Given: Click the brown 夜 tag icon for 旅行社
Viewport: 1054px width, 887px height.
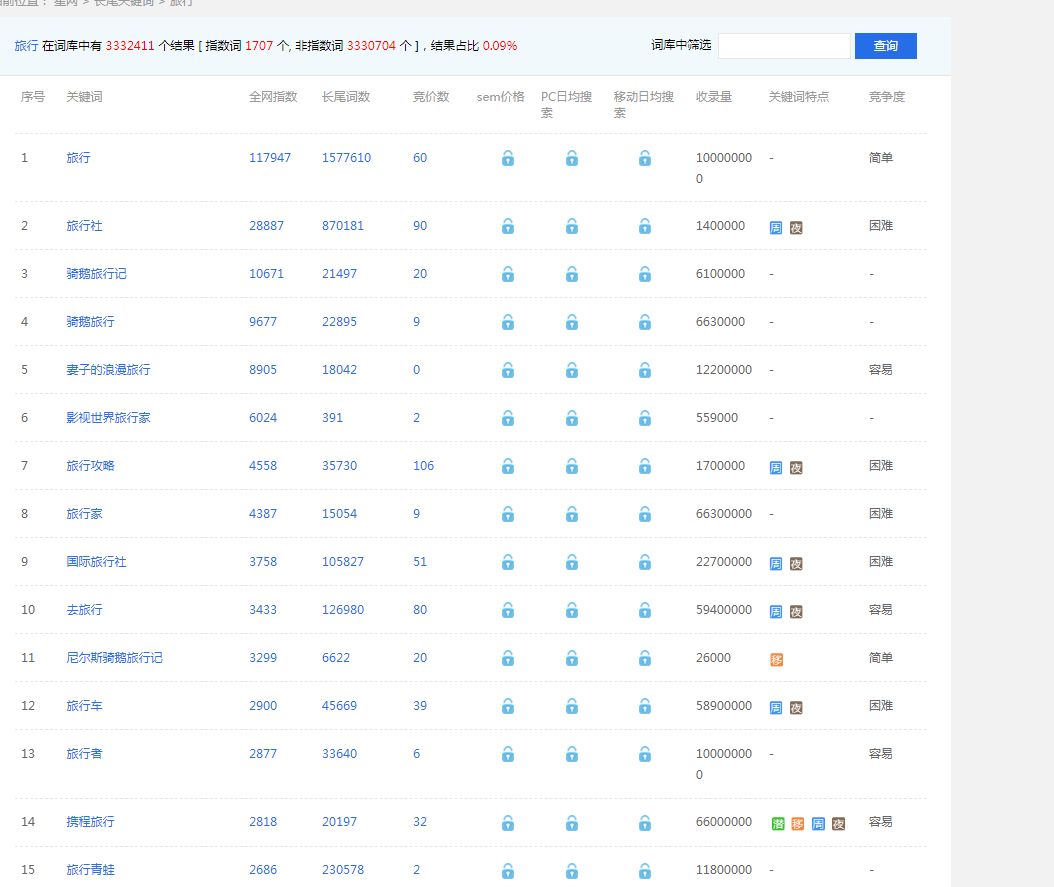Looking at the screenshot, I should tap(796, 228).
